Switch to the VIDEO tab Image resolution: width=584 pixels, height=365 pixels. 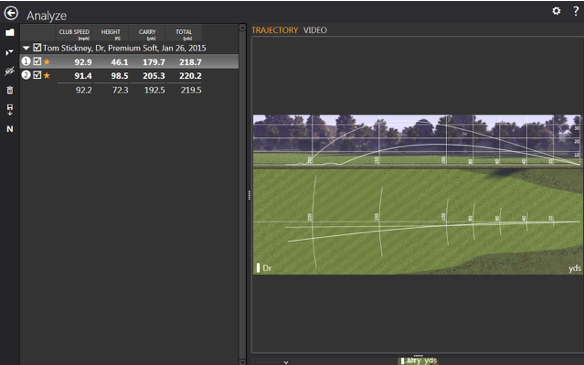coord(315,30)
